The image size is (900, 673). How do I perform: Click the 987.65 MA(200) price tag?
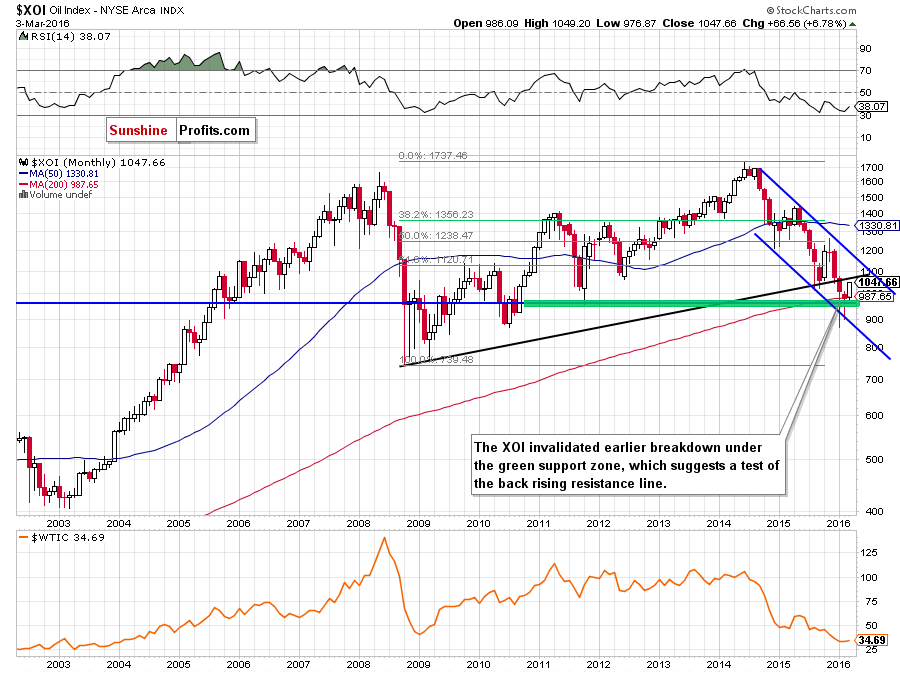click(875, 296)
